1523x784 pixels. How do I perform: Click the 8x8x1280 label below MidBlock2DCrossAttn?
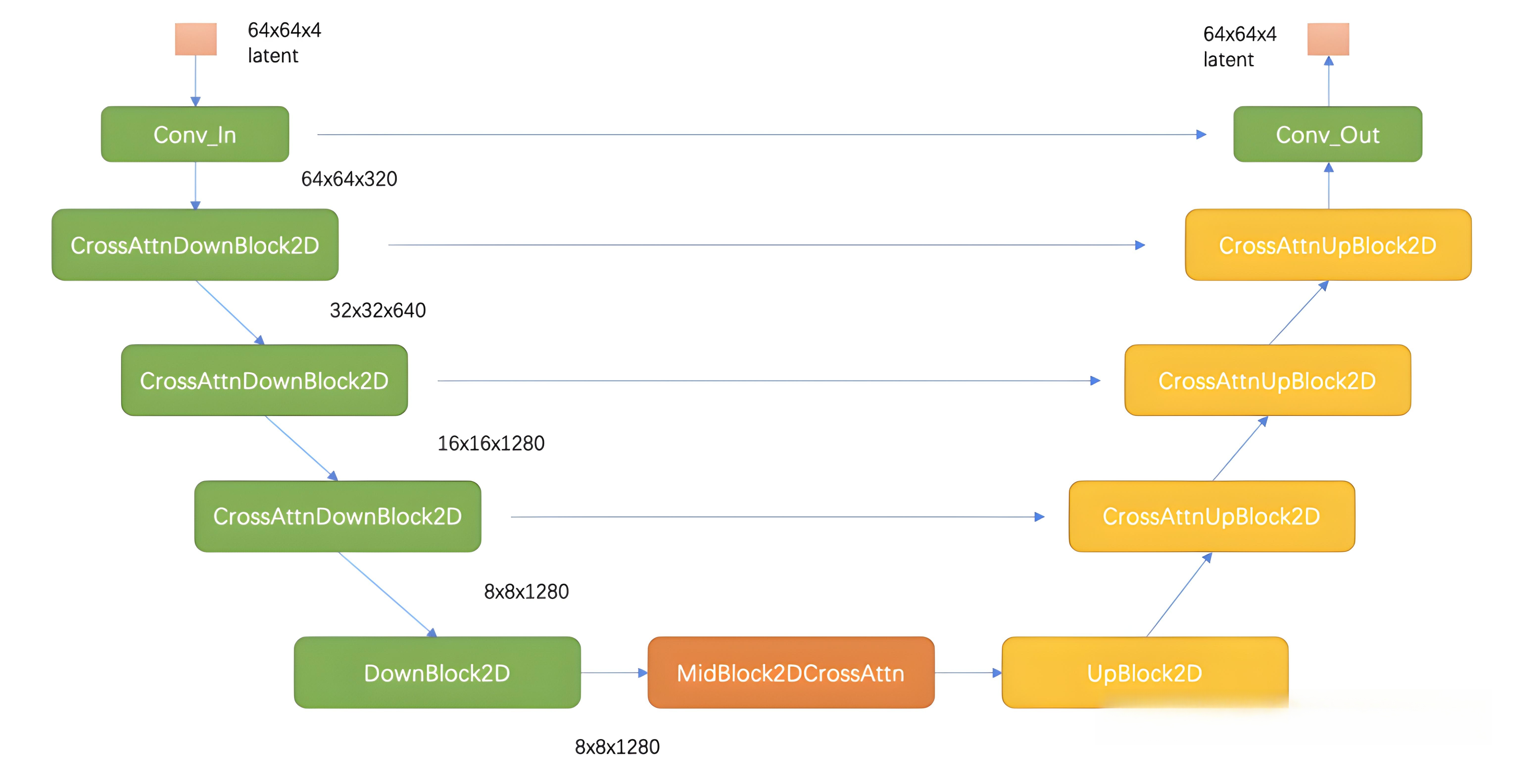(617, 747)
